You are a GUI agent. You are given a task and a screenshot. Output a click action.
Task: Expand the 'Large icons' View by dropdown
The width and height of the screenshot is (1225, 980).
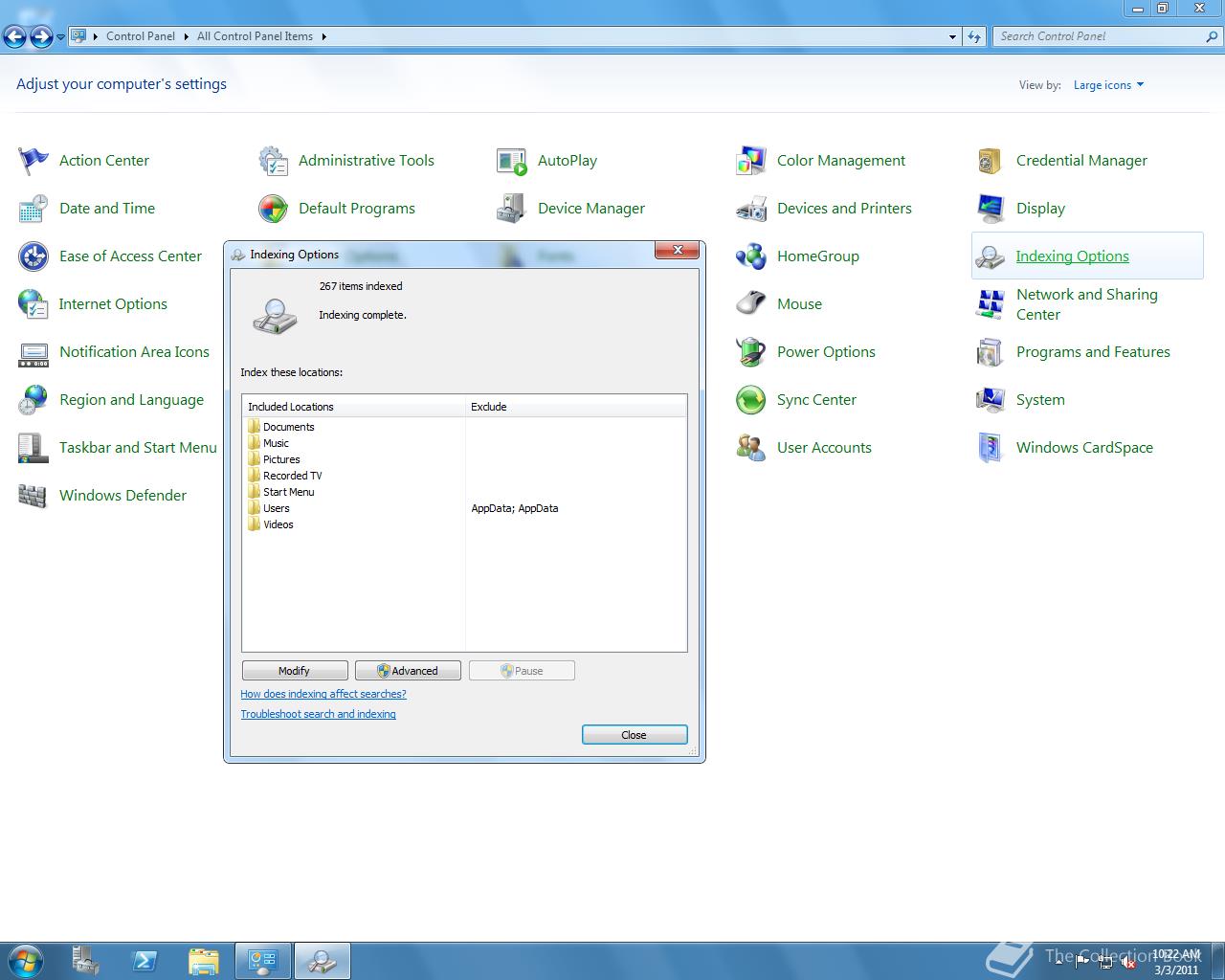1108,85
